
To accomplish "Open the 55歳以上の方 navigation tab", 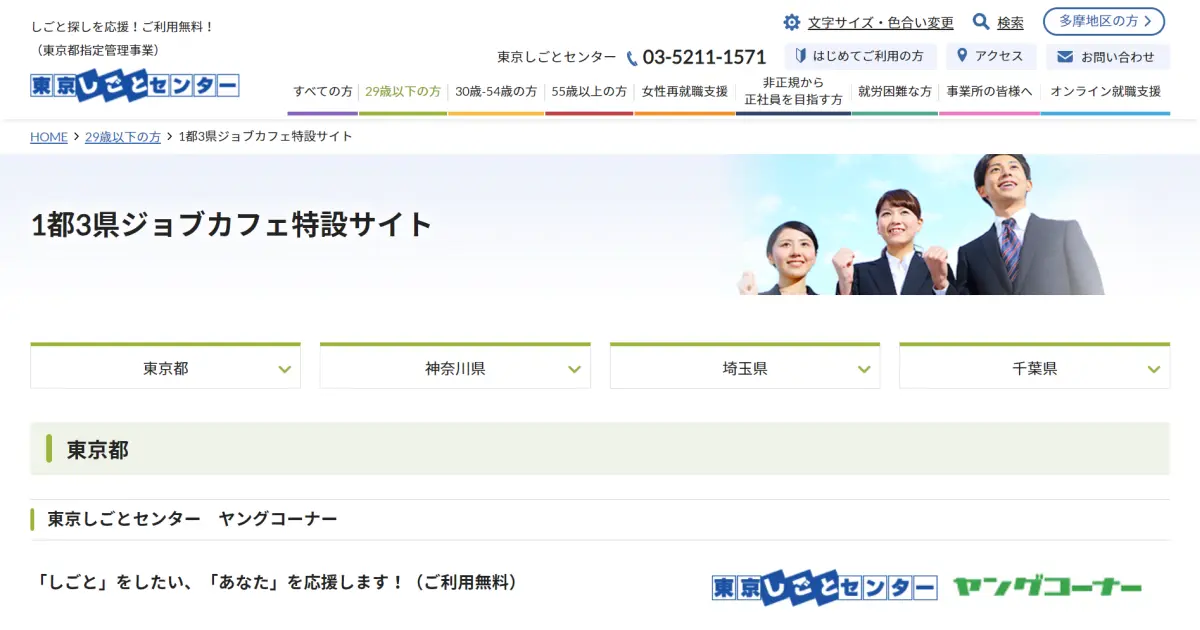I will point(589,92).
